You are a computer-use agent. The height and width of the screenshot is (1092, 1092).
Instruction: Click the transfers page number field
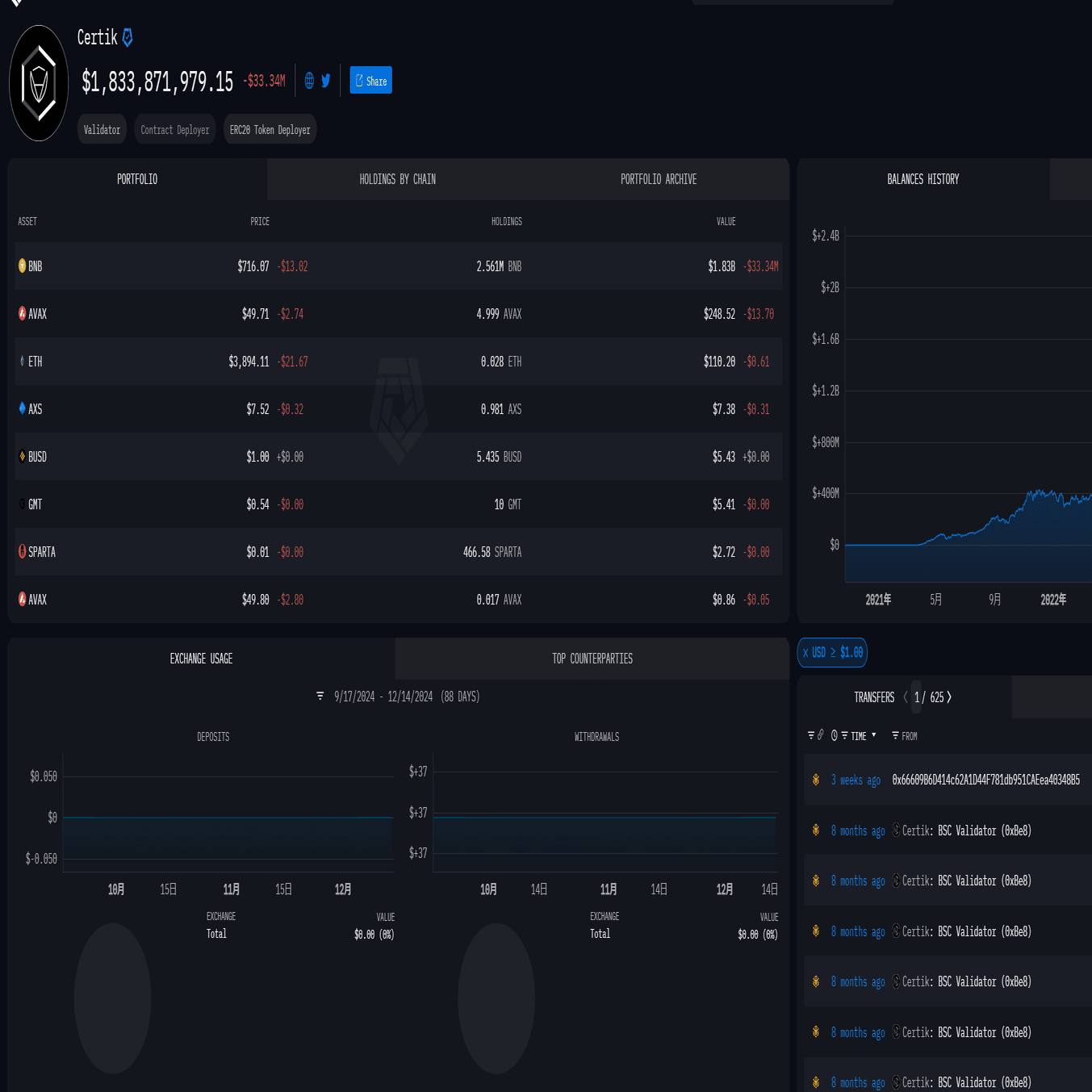tap(918, 697)
